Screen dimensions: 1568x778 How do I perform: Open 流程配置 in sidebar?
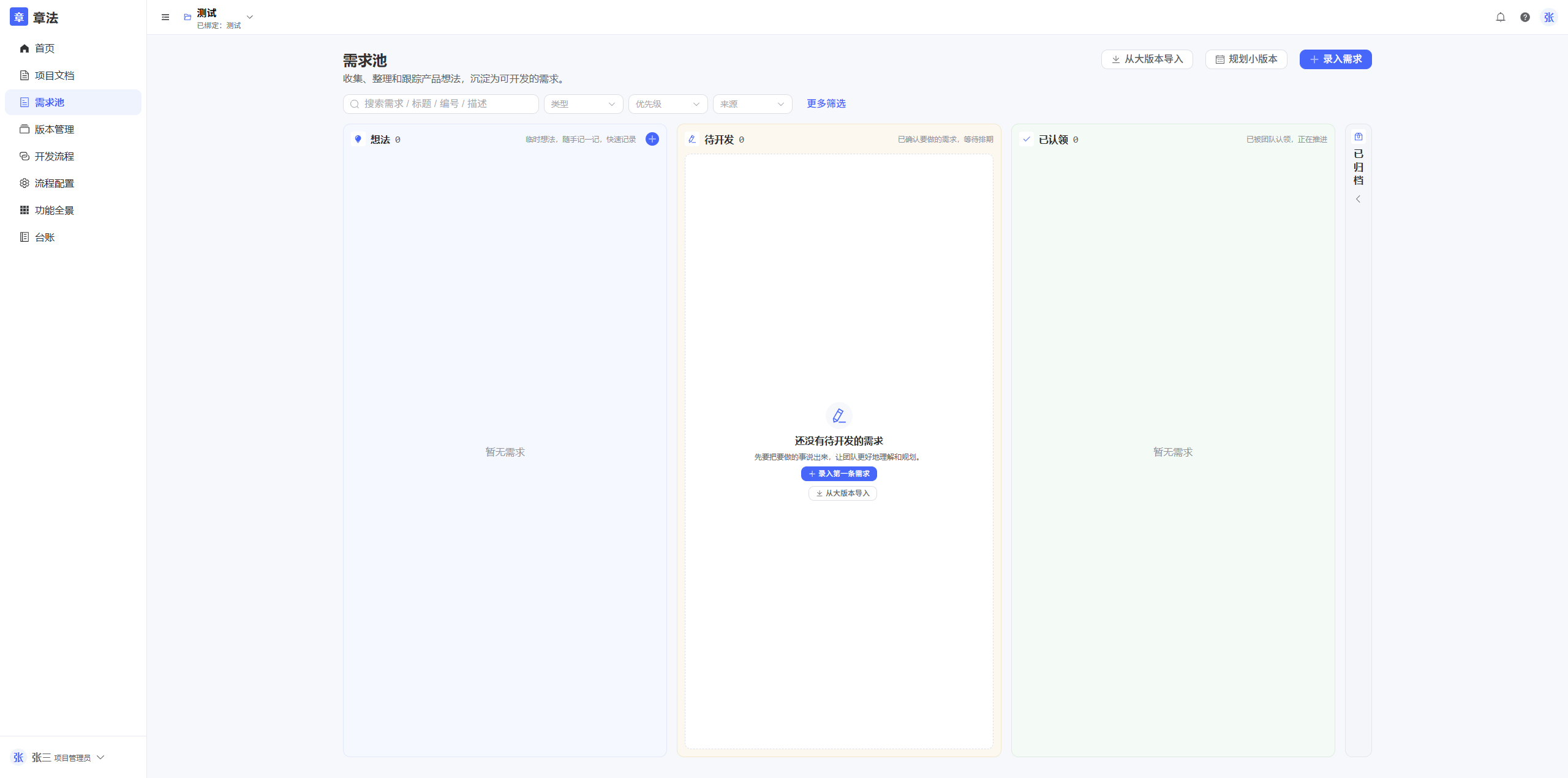tap(73, 183)
